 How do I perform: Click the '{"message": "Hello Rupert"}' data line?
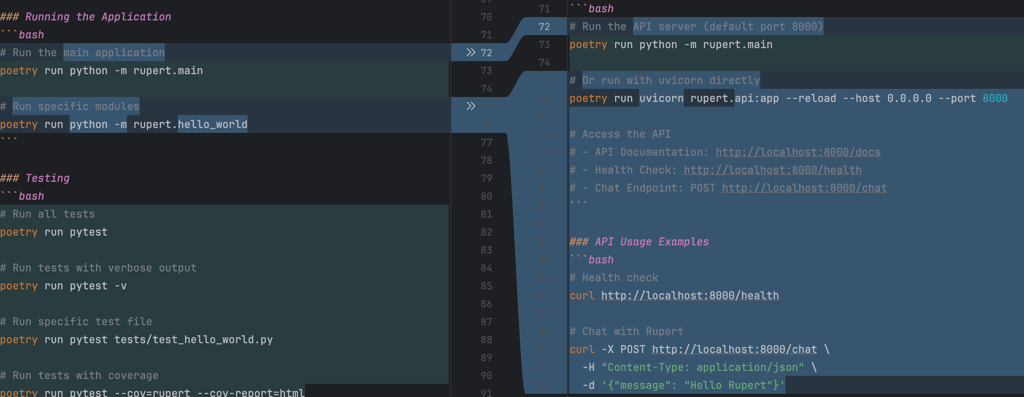(683, 385)
